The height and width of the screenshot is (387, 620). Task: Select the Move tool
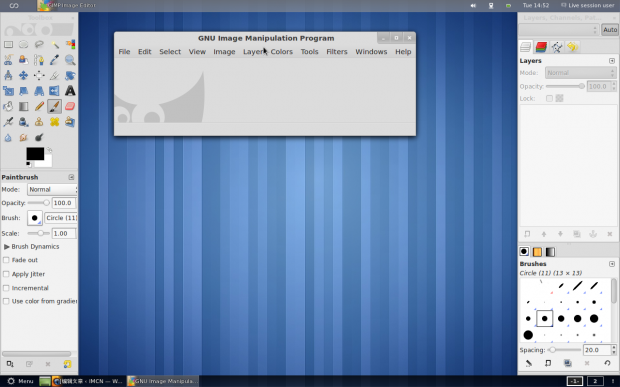tap(23, 75)
